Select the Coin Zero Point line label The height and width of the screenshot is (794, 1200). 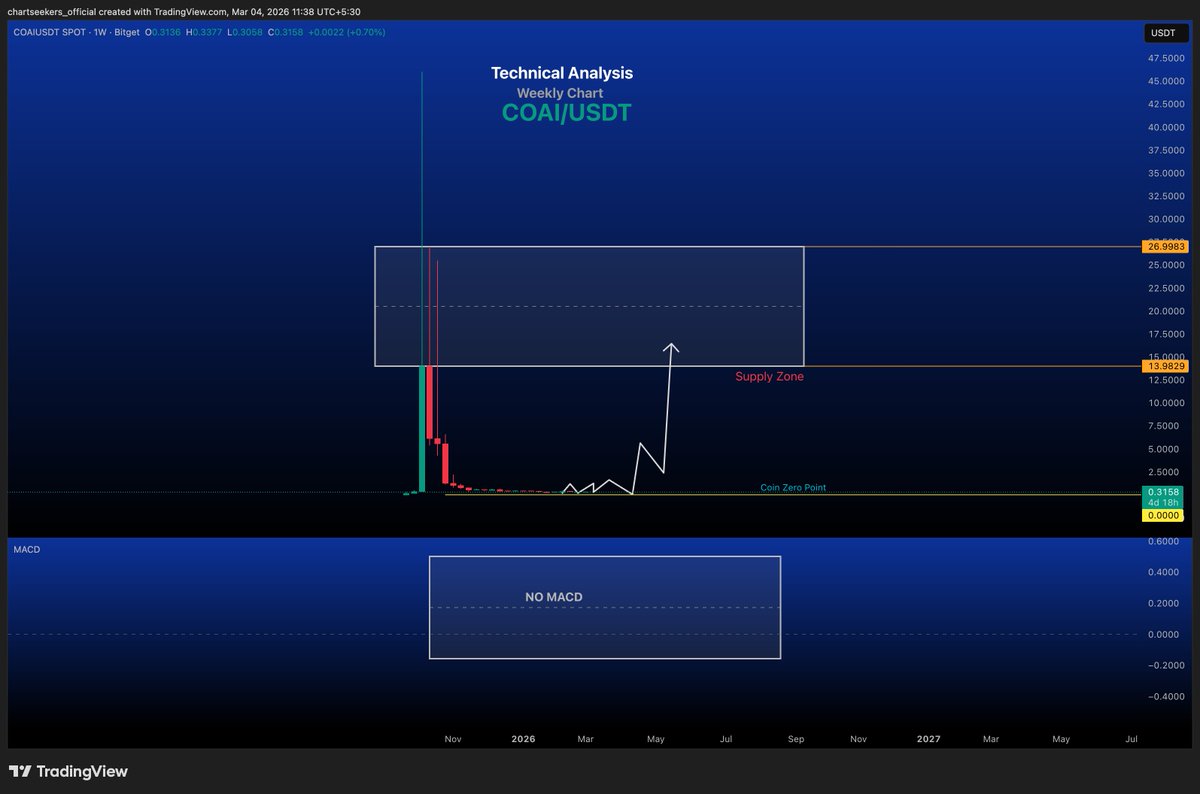click(793, 487)
